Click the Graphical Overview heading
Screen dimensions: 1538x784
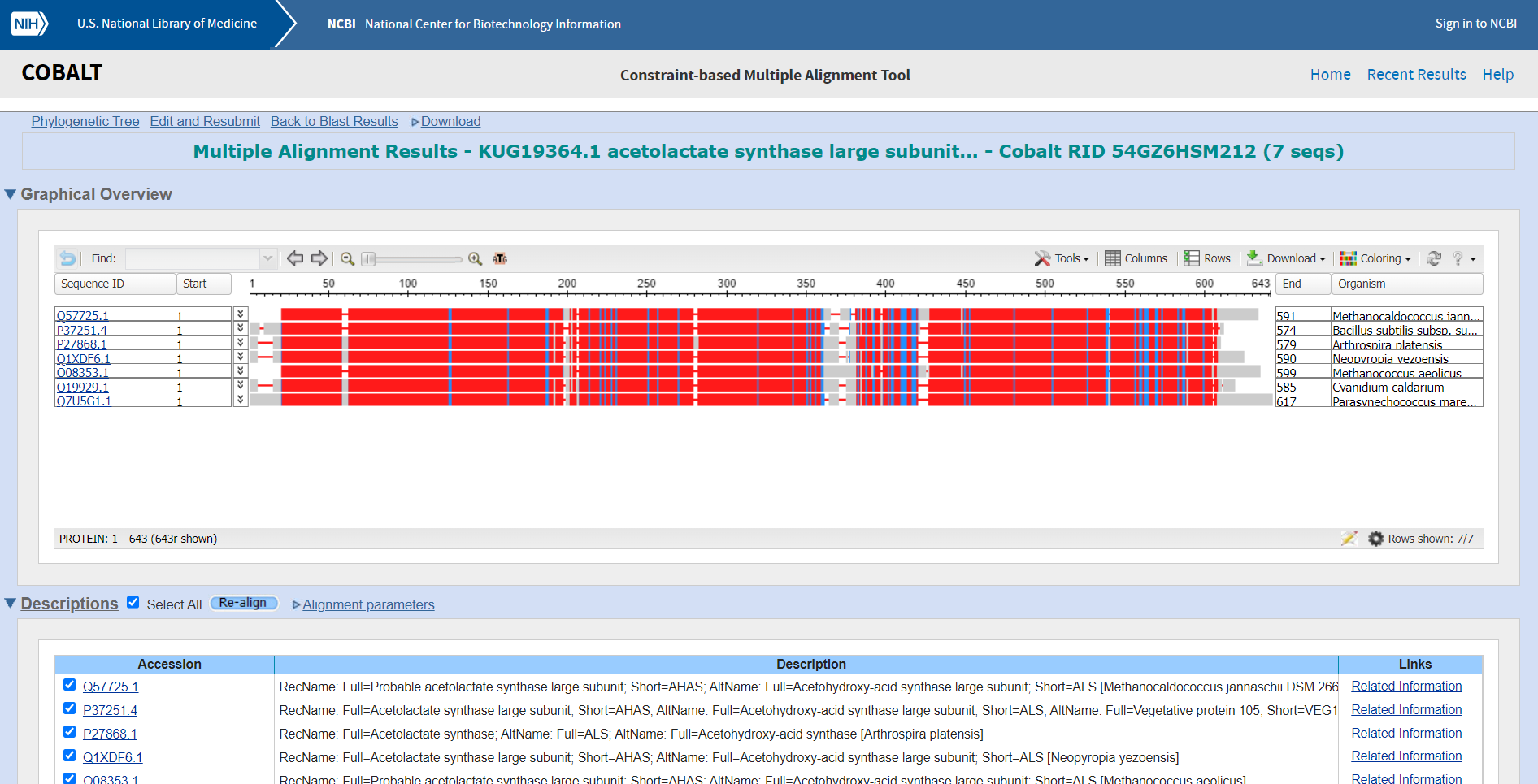(x=96, y=194)
